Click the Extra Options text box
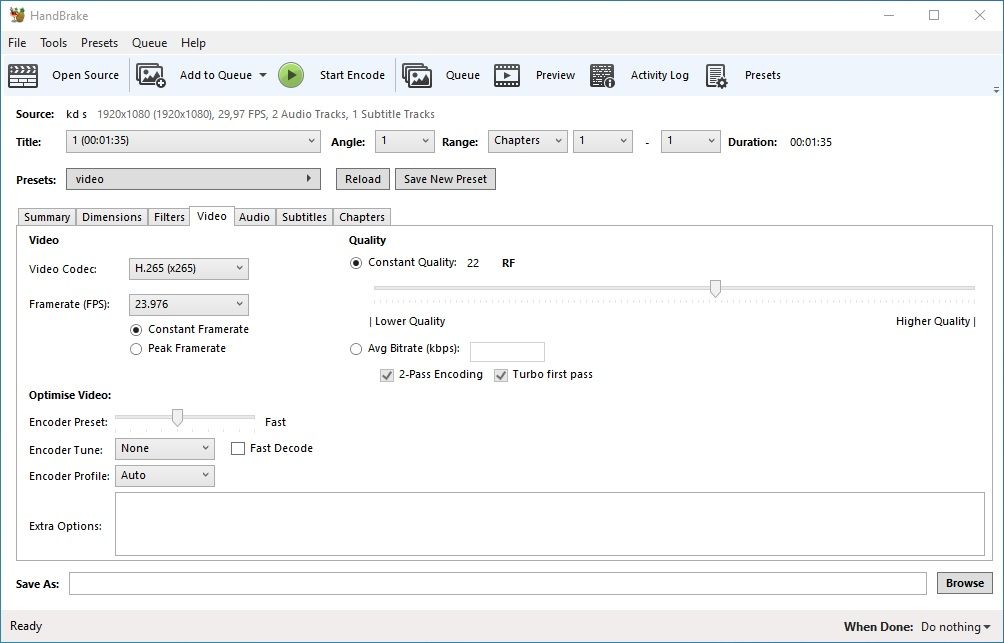 (x=549, y=524)
